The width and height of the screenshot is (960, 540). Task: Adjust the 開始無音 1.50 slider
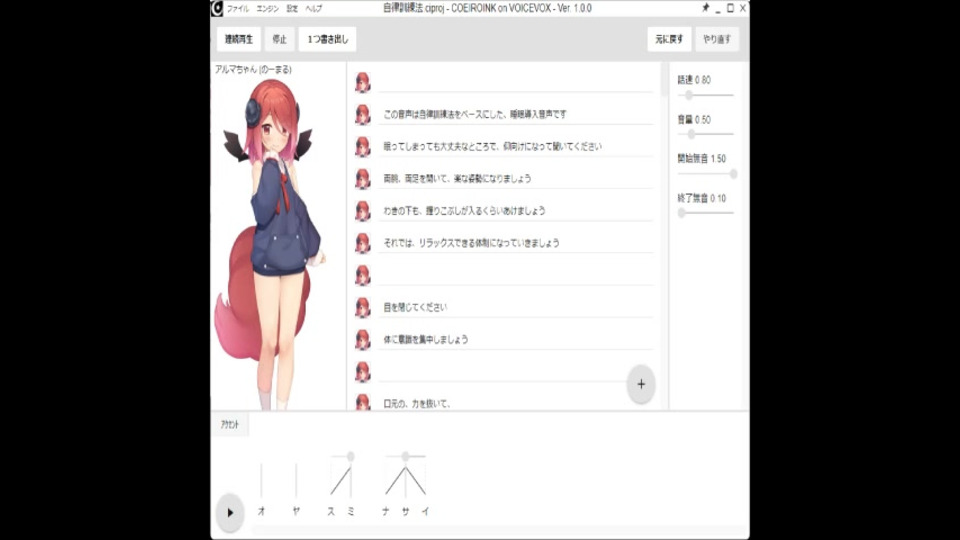(705, 174)
